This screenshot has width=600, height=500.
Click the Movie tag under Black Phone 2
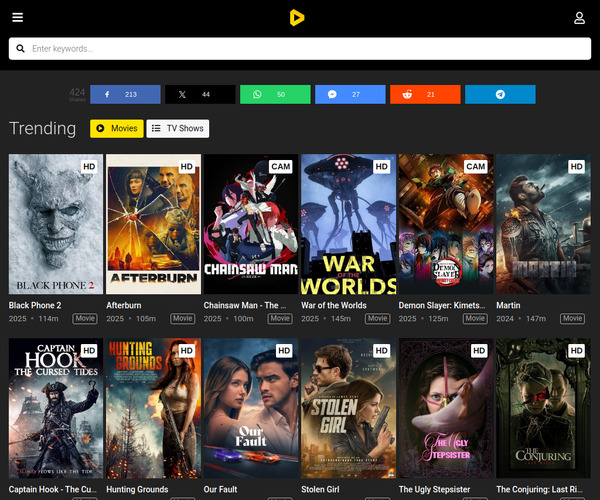point(85,319)
